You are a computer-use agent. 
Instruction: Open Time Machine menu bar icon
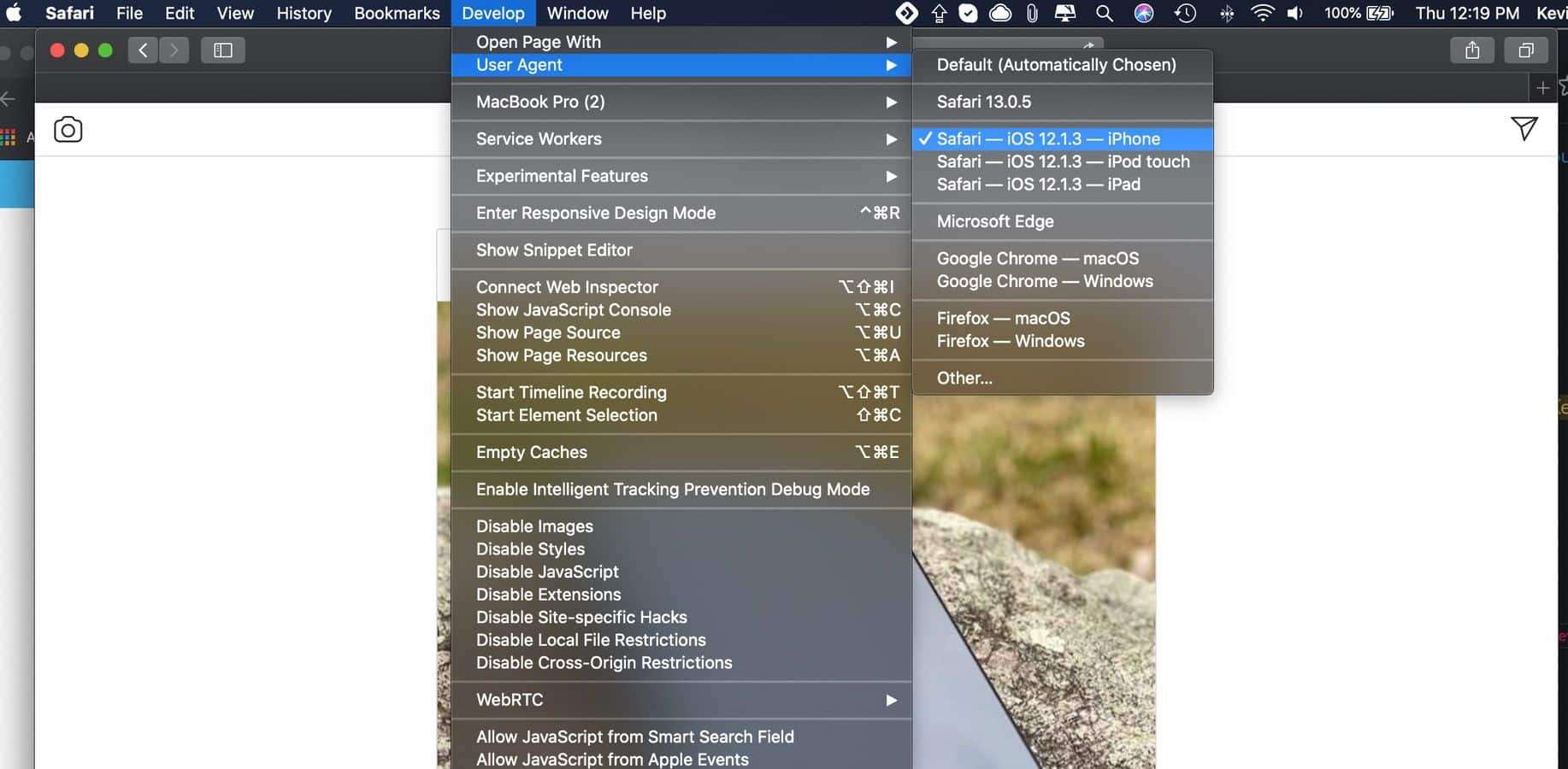click(1185, 13)
